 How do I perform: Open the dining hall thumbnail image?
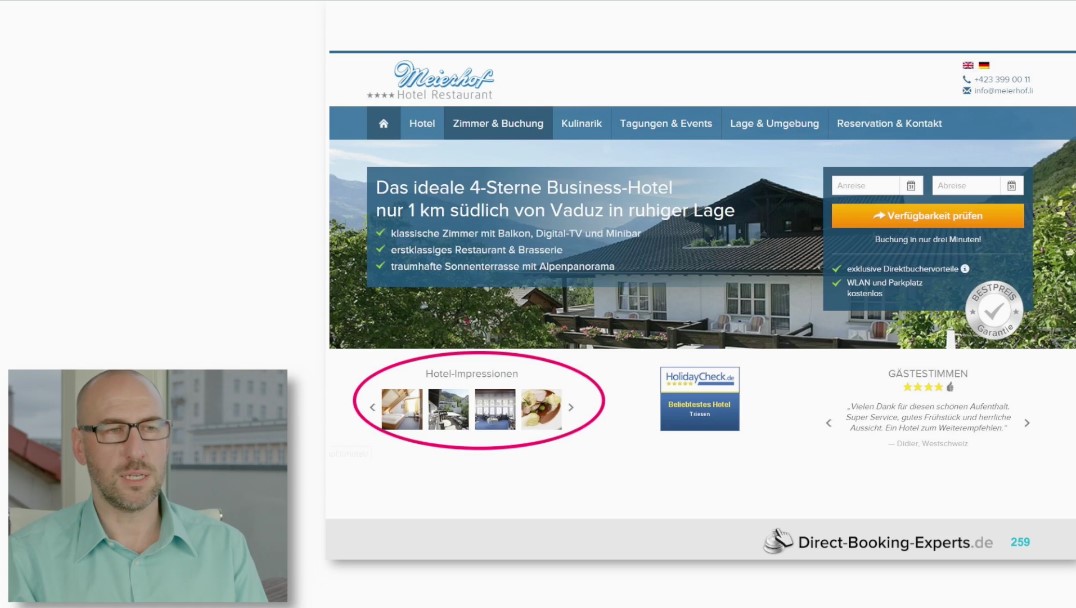[495, 409]
